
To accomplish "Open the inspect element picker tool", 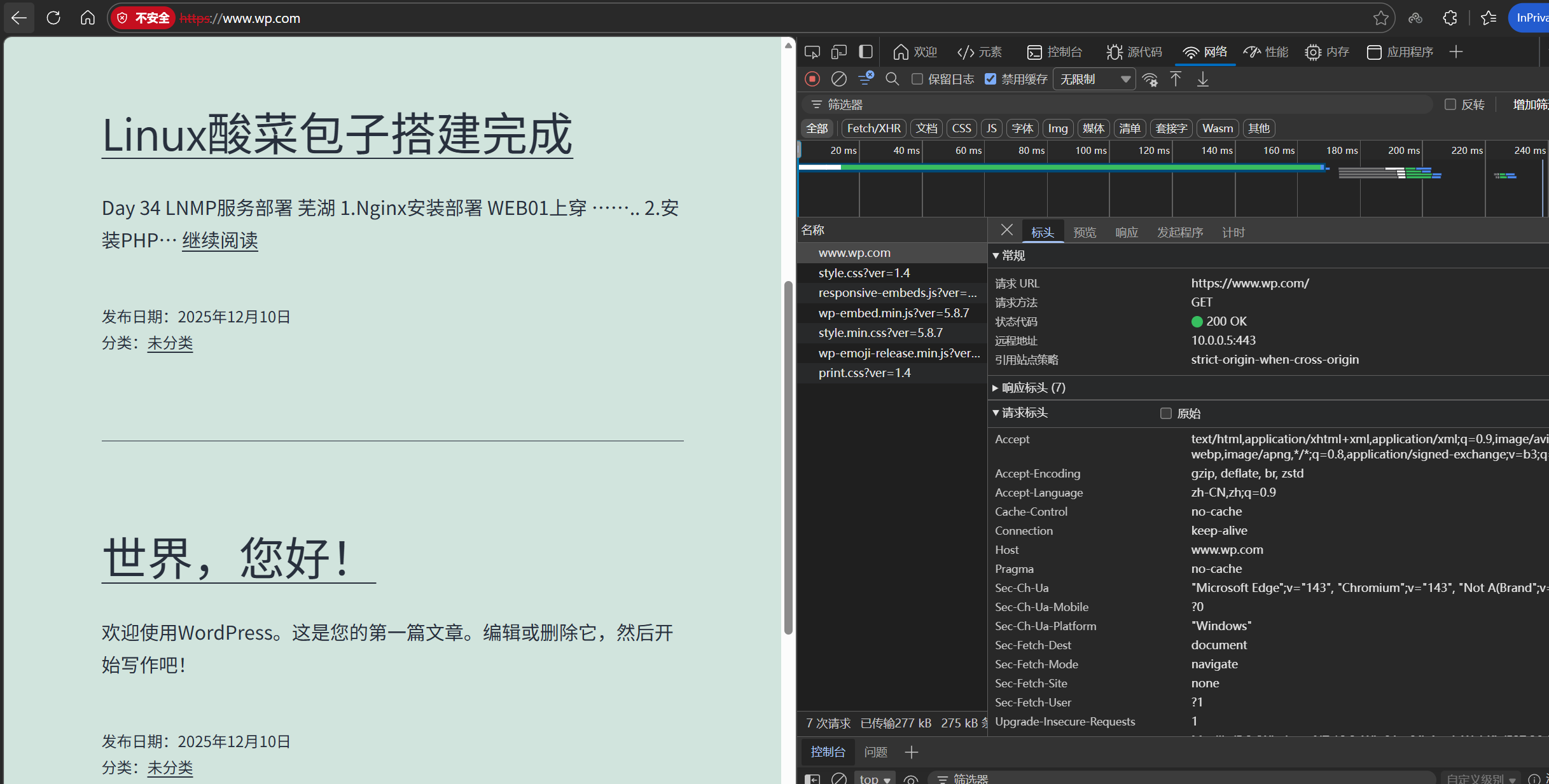I will (812, 52).
